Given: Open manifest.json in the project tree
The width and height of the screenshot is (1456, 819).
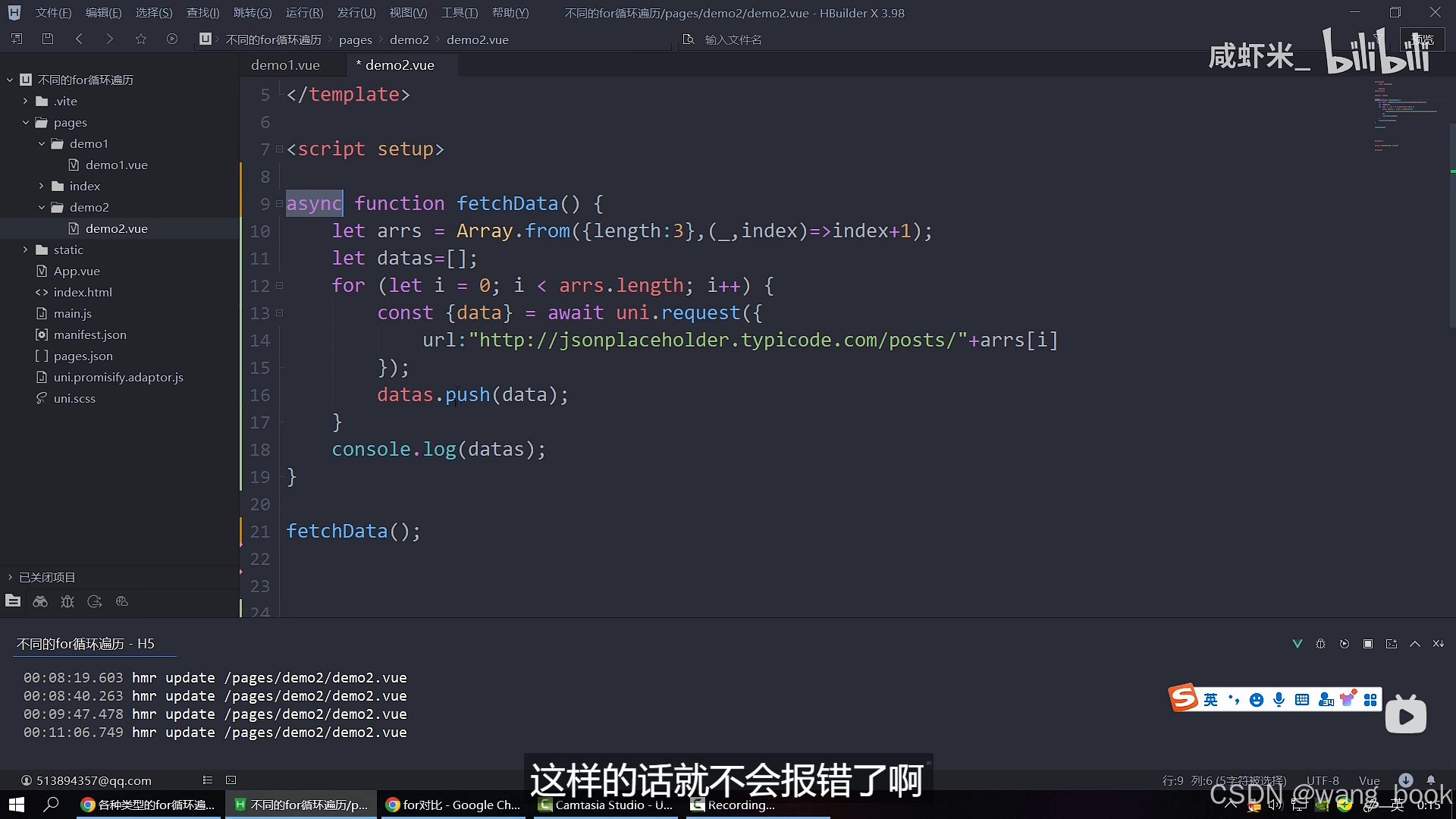Looking at the screenshot, I should click(x=89, y=334).
